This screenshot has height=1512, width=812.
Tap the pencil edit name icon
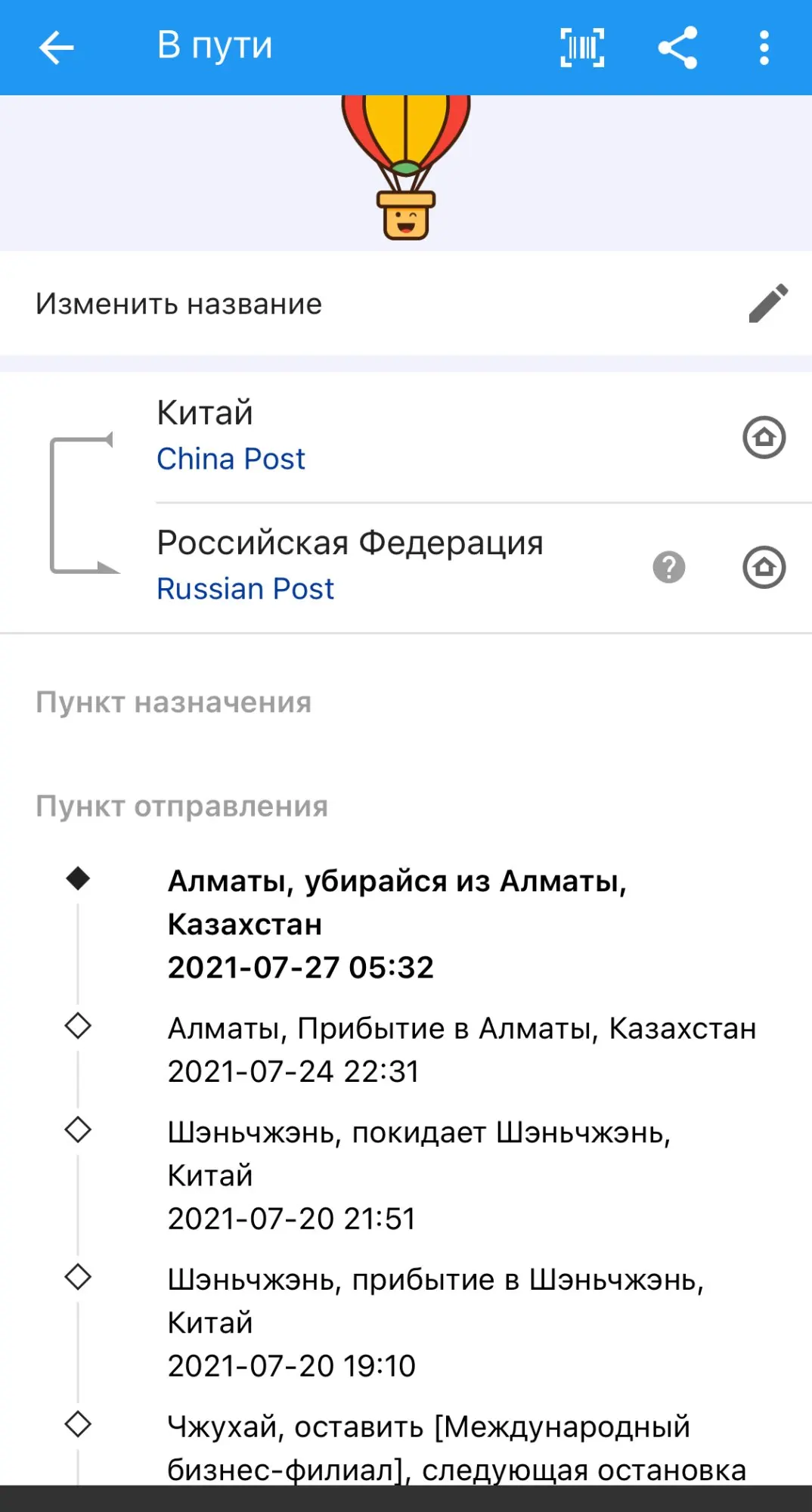pyautogui.click(x=768, y=304)
